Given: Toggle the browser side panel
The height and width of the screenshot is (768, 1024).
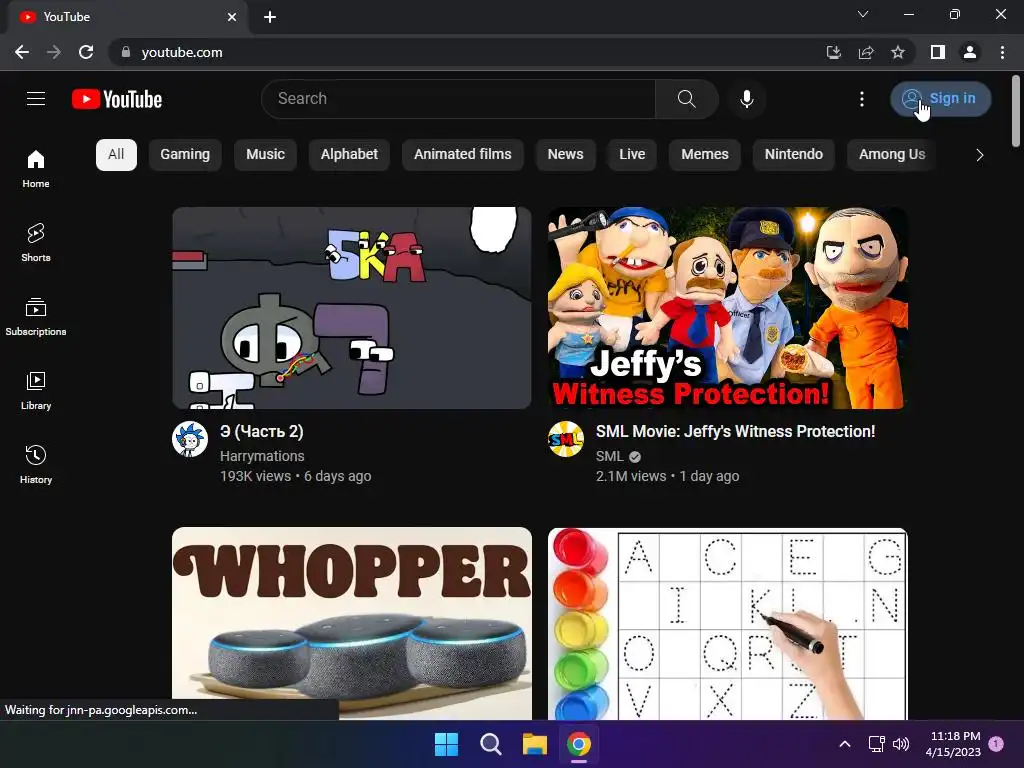Looking at the screenshot, I should coord(938,52).
